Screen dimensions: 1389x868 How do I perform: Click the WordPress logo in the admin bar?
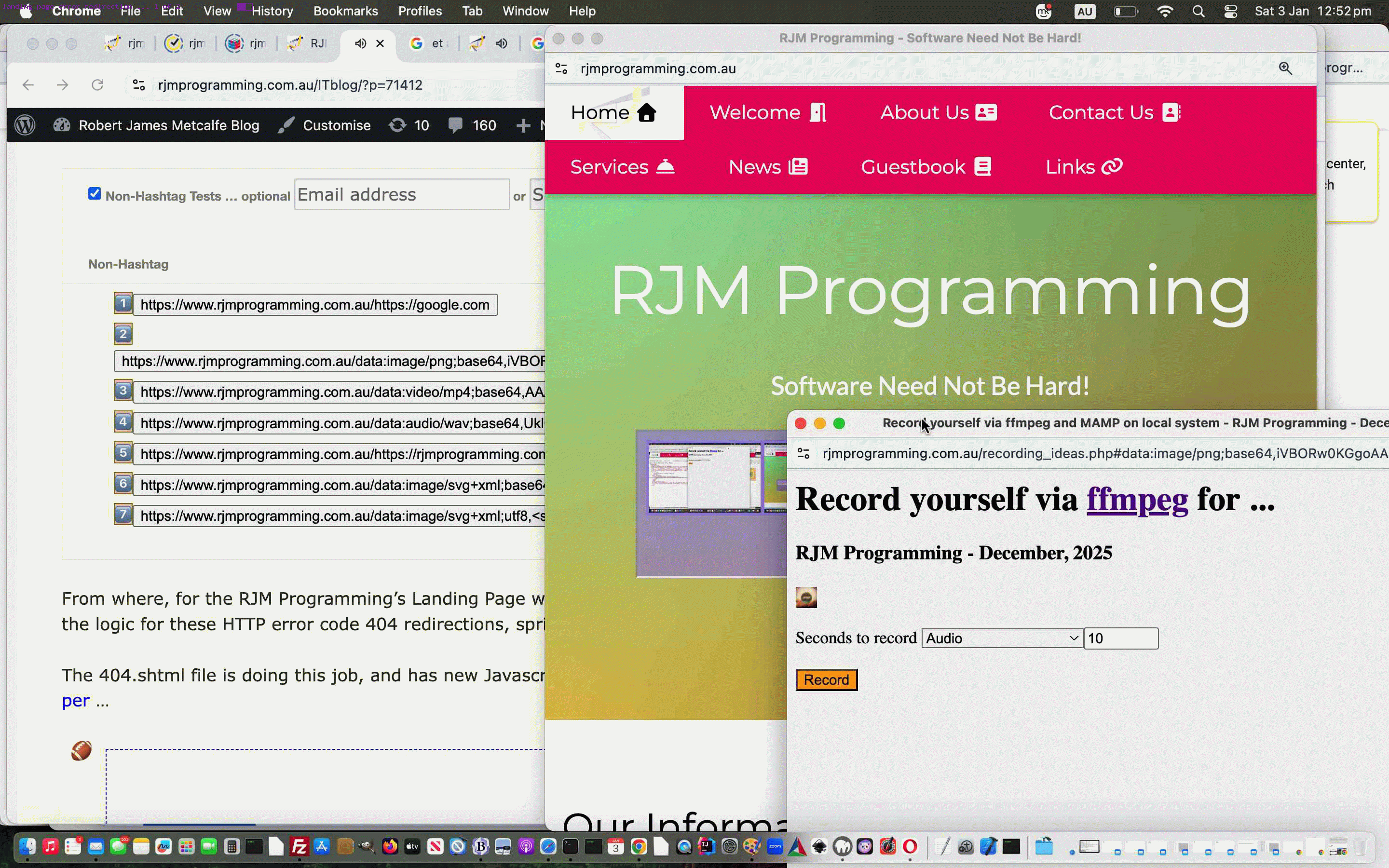pos(24,124)
